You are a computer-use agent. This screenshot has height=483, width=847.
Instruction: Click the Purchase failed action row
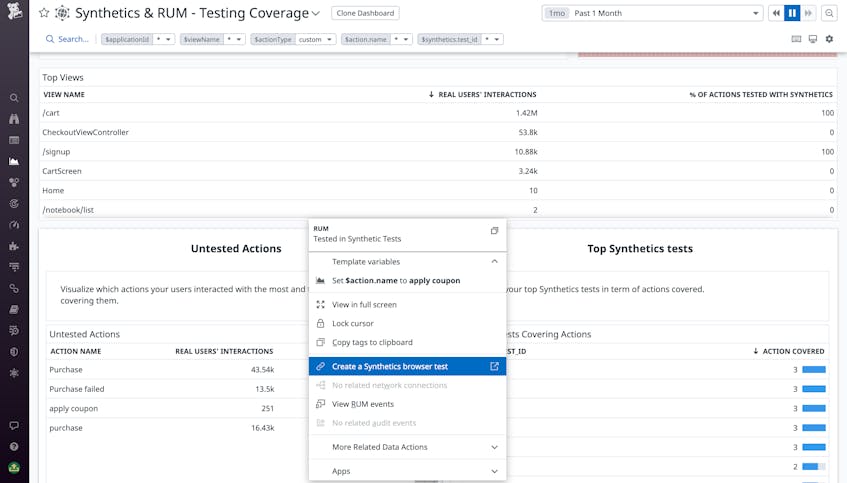[x=177, y=389]
